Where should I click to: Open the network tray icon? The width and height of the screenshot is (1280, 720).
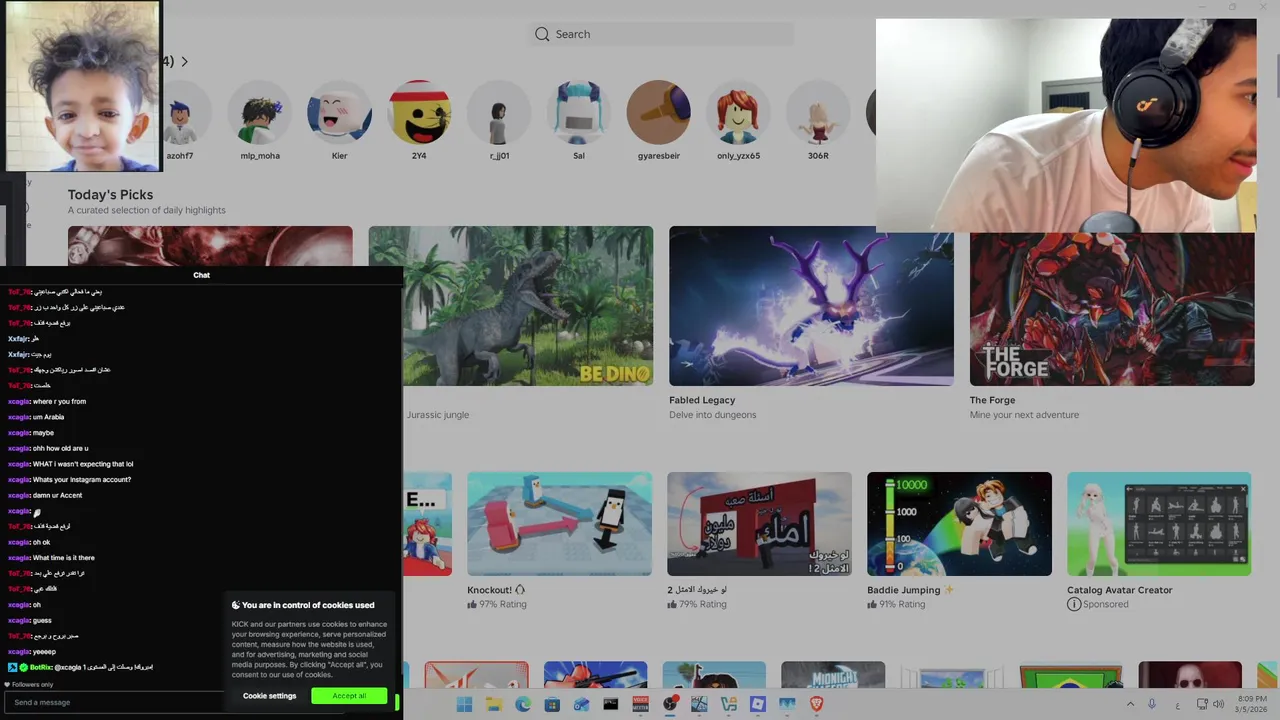click(1202, 704)
